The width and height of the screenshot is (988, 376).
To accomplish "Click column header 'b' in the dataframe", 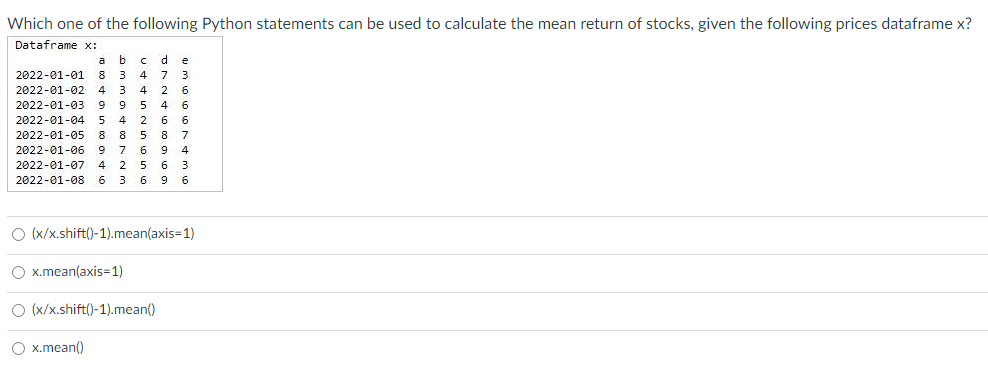I will [x=123, y=60].
